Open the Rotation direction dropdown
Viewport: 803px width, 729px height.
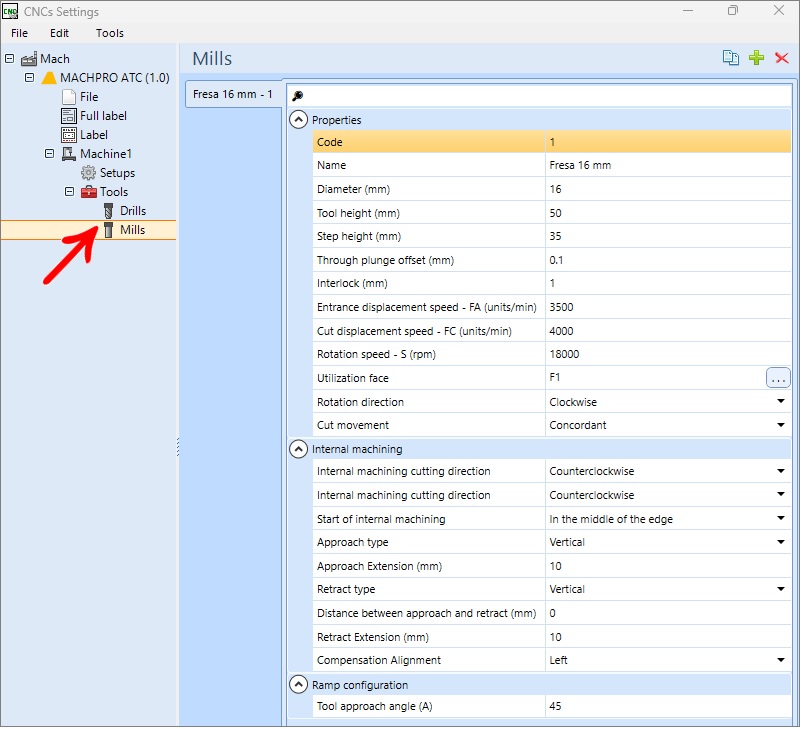(780, 401)
